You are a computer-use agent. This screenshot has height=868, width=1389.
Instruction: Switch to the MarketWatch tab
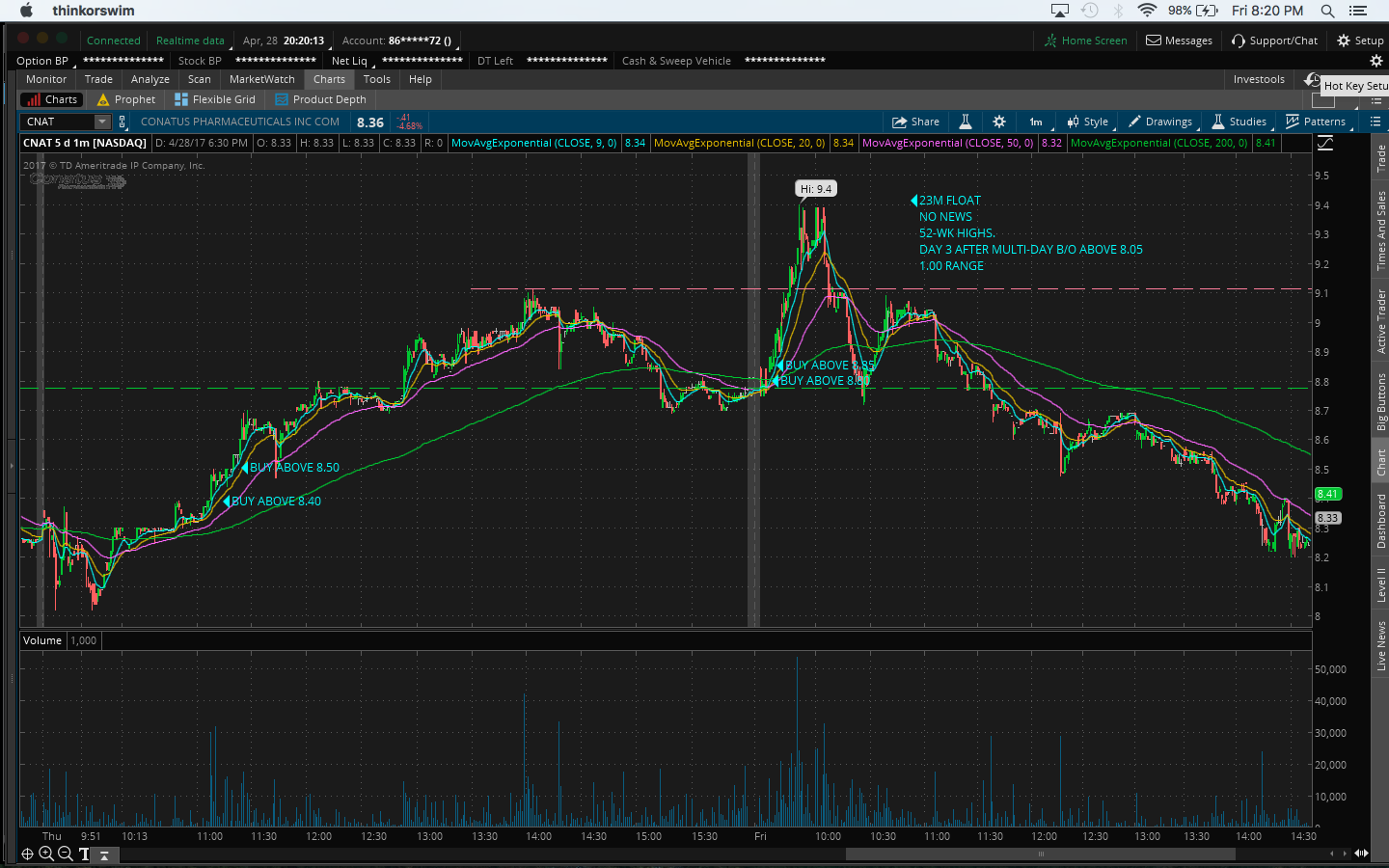point(261,79)
